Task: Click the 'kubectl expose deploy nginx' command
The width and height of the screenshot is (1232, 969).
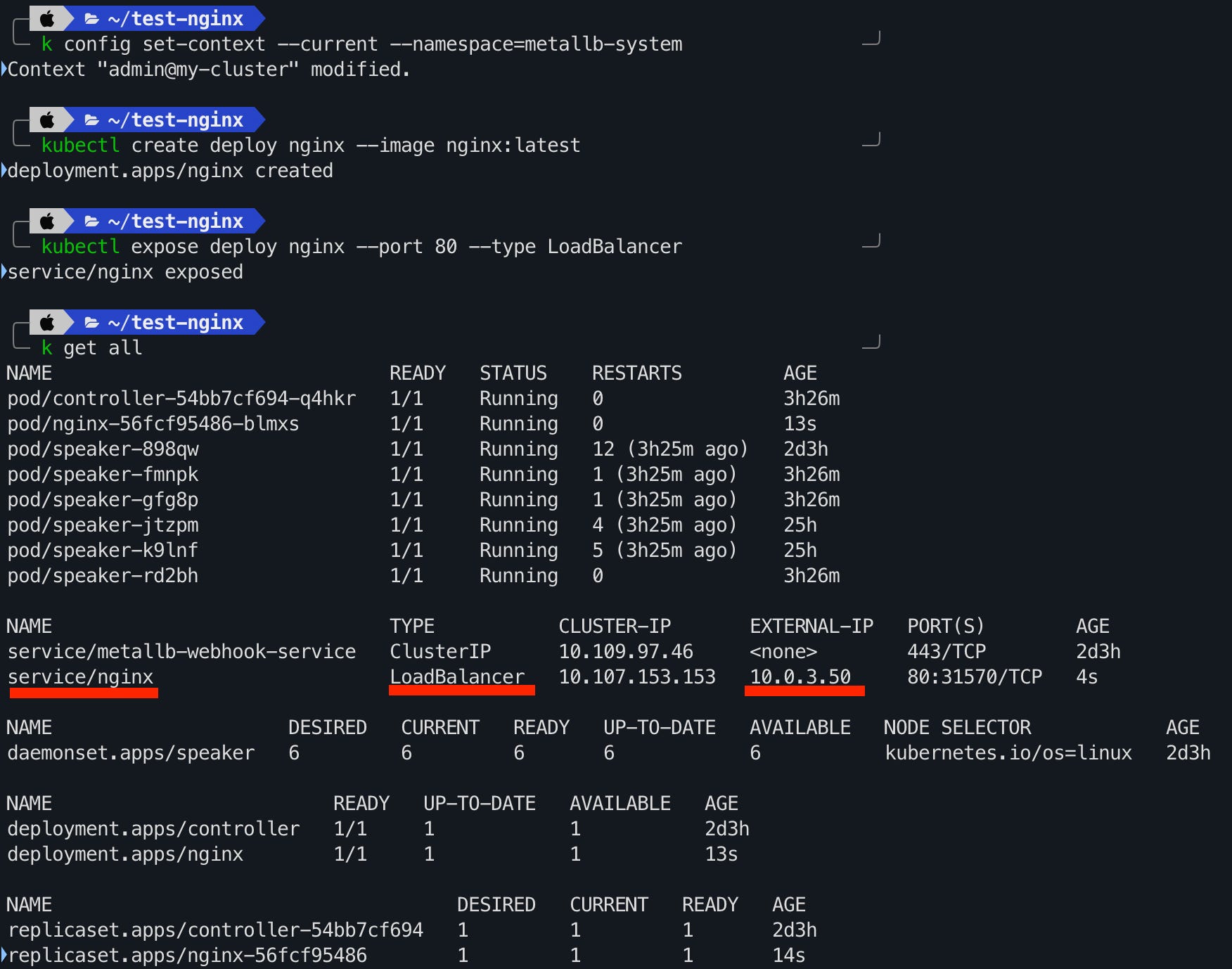Action: click(x=361, y=247)
